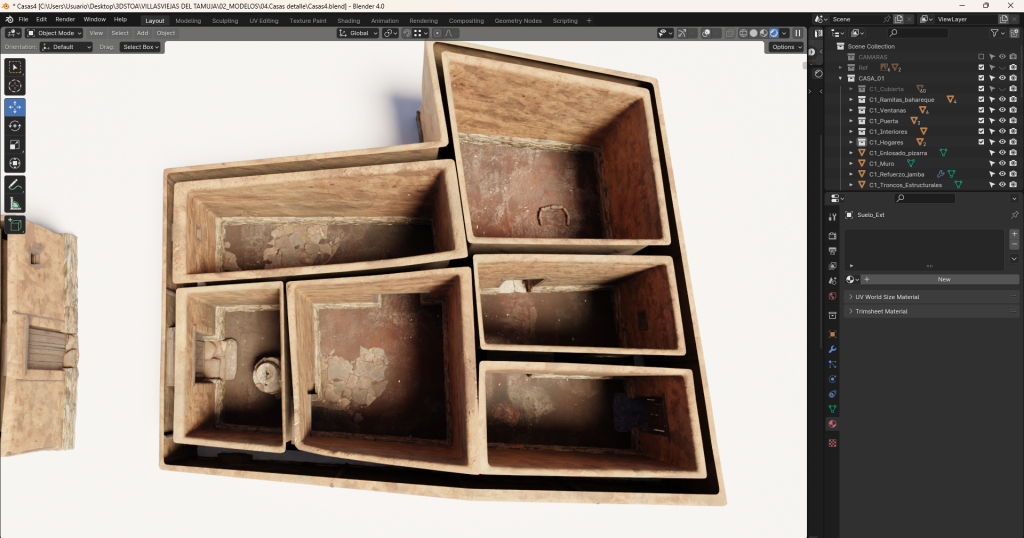Switch to the Shading workspace tab

[348, 20]
